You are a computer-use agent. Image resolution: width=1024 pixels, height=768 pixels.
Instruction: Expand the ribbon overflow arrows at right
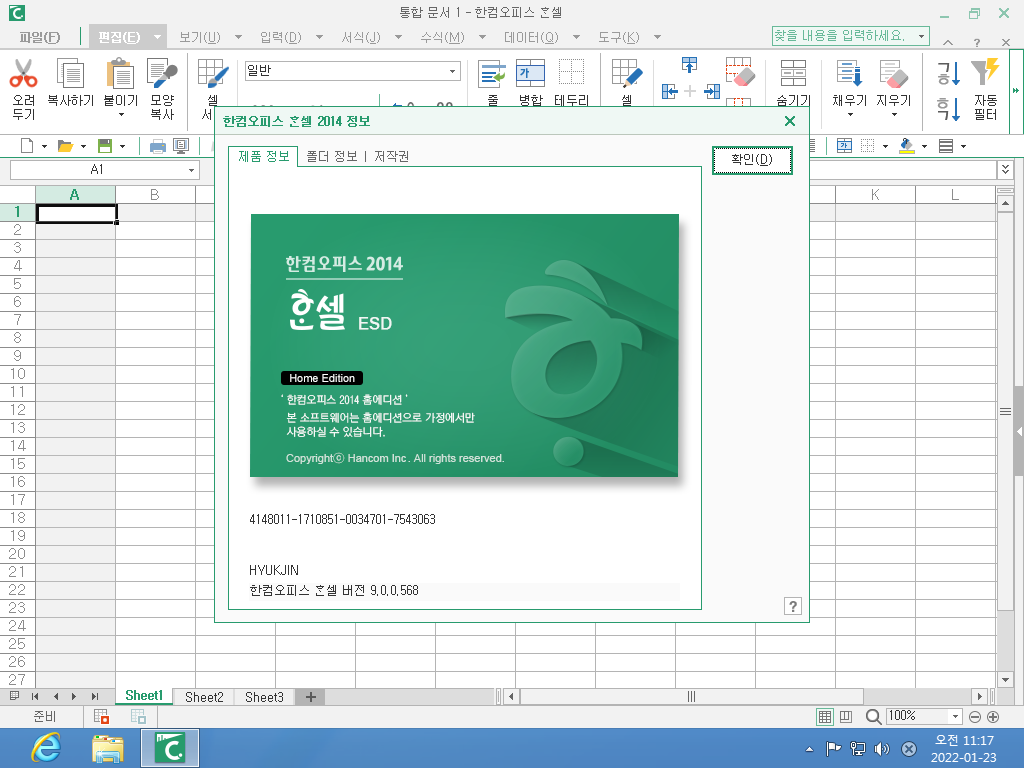[x=1016, y=90]
